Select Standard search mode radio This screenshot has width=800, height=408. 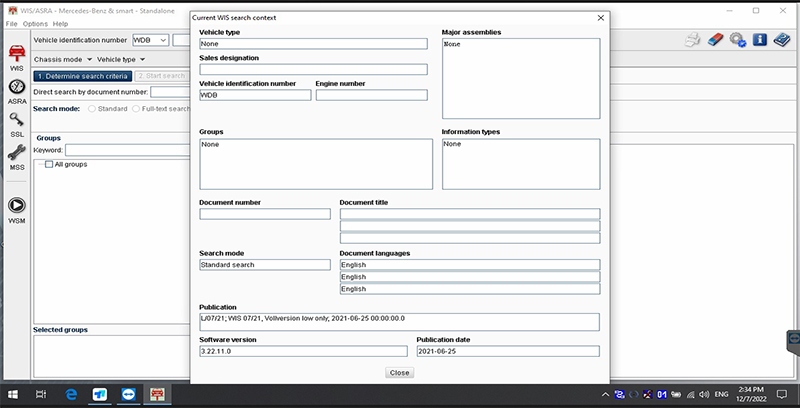tap(92, 109)
